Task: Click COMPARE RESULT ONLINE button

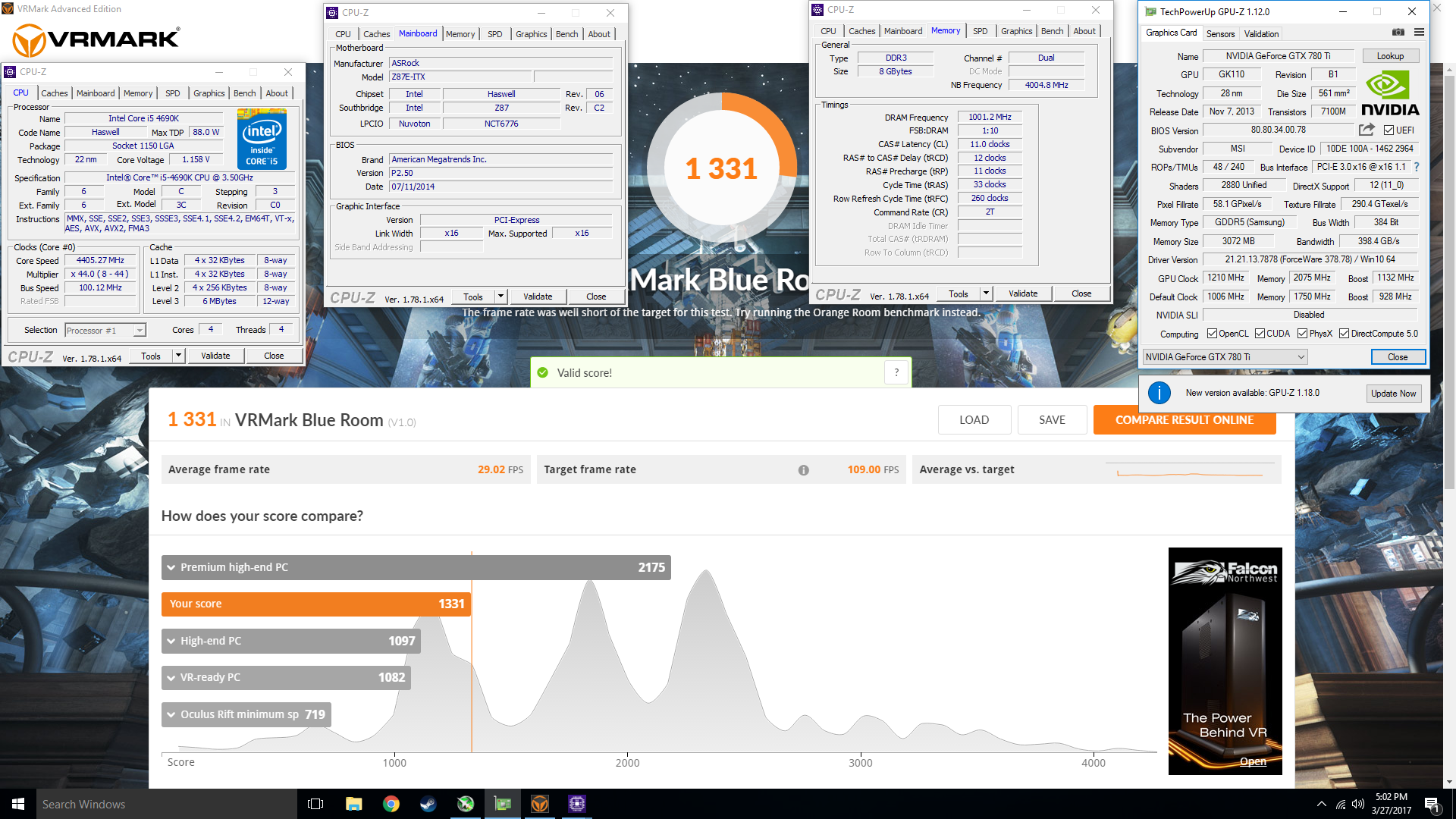Action: [x=1185, y=420]
